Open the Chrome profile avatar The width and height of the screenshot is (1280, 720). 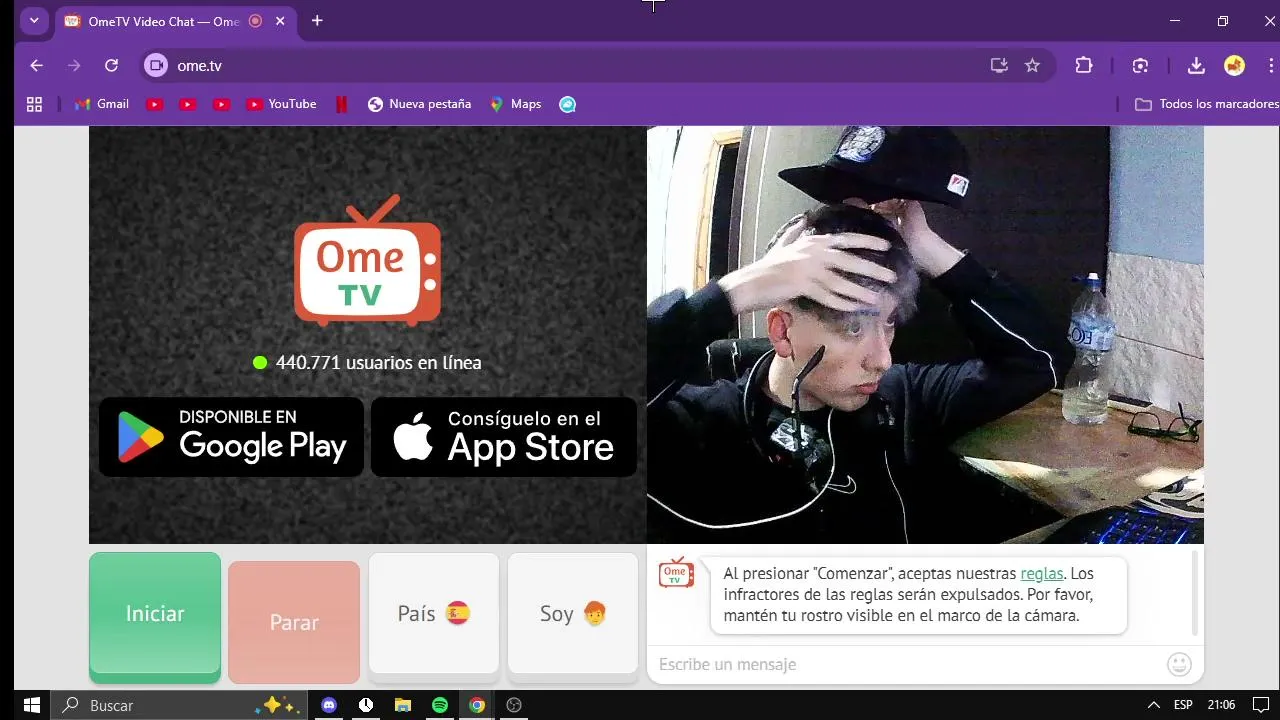point(1235,66)
